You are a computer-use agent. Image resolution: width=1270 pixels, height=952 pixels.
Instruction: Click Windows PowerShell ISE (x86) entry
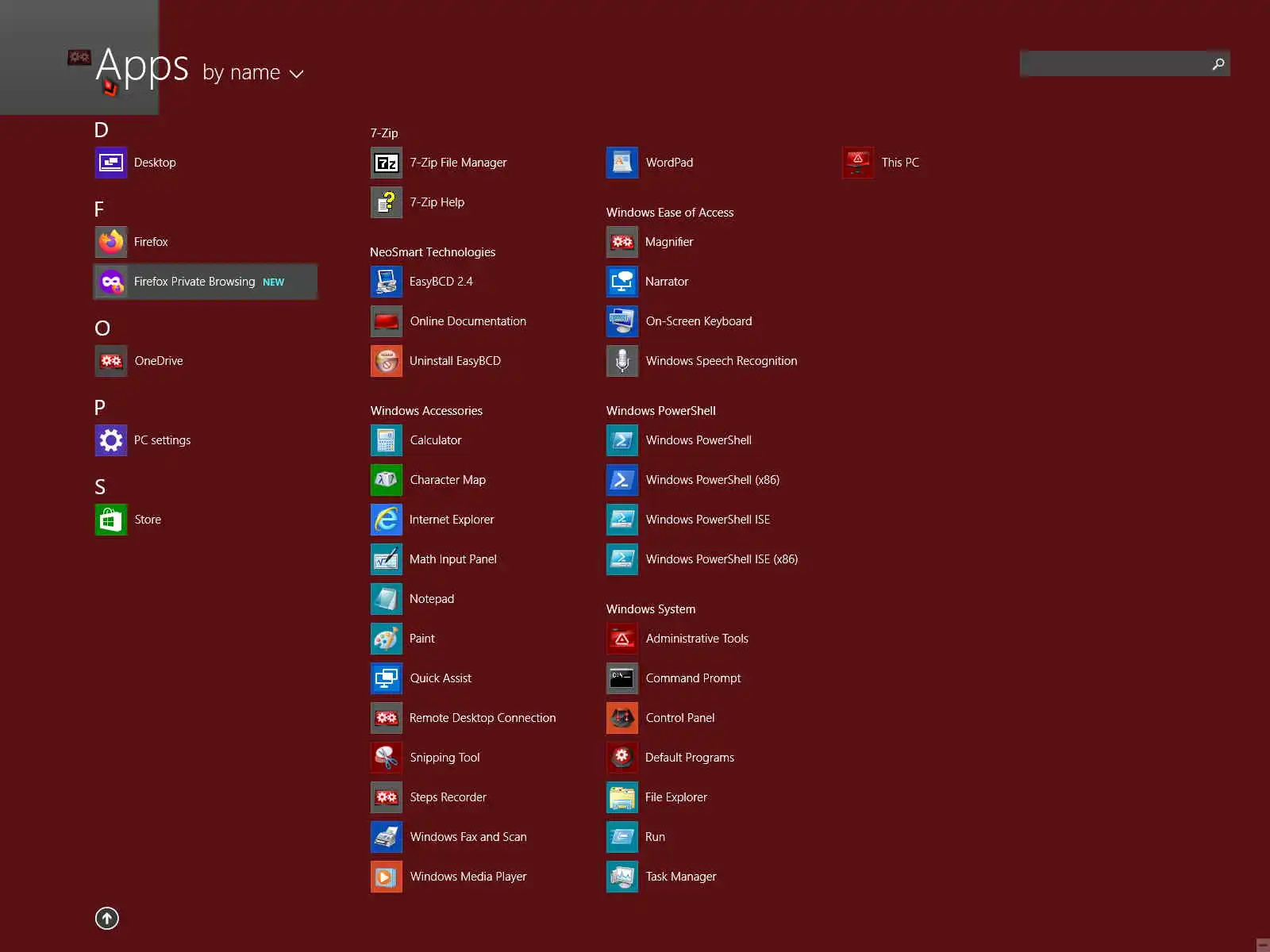click(x=702, y=559)
